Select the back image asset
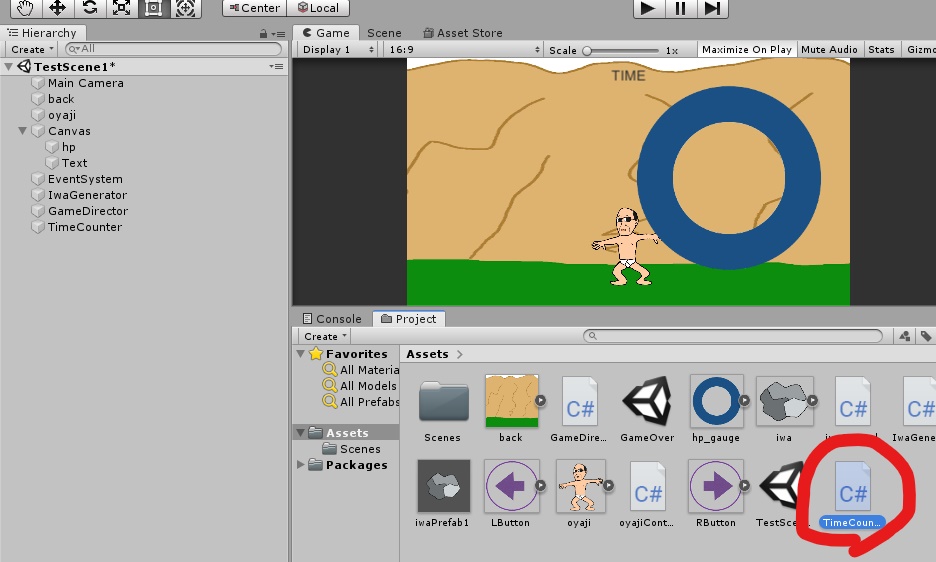 pyautogui.click(x=511, y=411)
